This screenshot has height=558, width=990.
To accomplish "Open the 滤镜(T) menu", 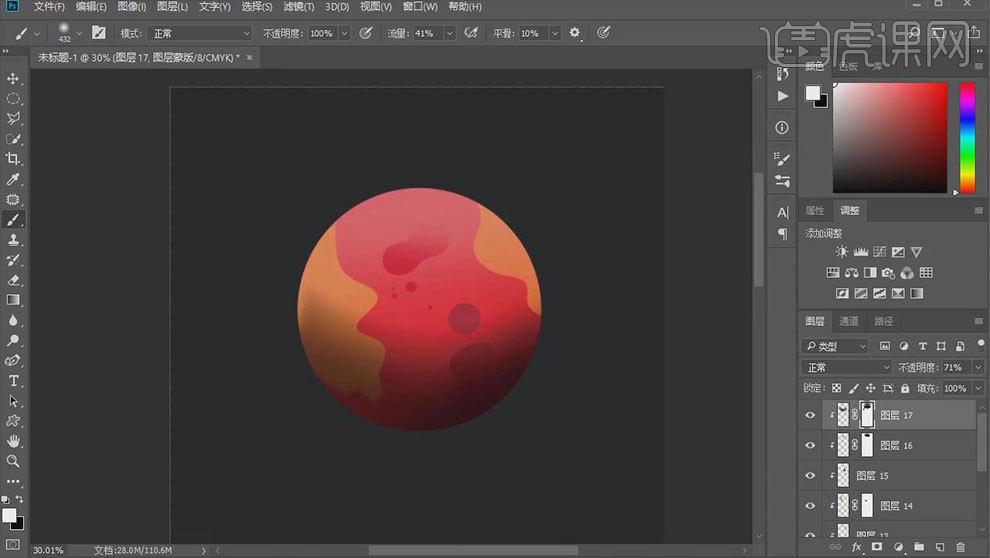I will click(298, 7).
